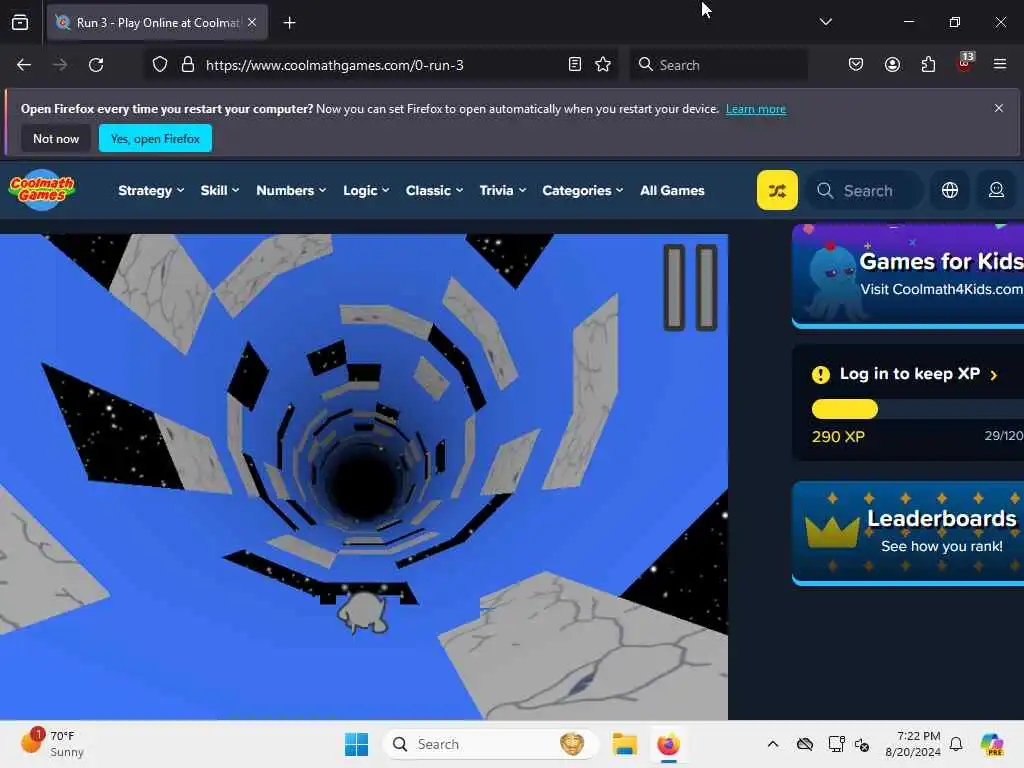The width and height of the screenshot is (1024, 768).
Task: Open the Pocket save icon
Action: pyautogui.click(x=856, y=65)
